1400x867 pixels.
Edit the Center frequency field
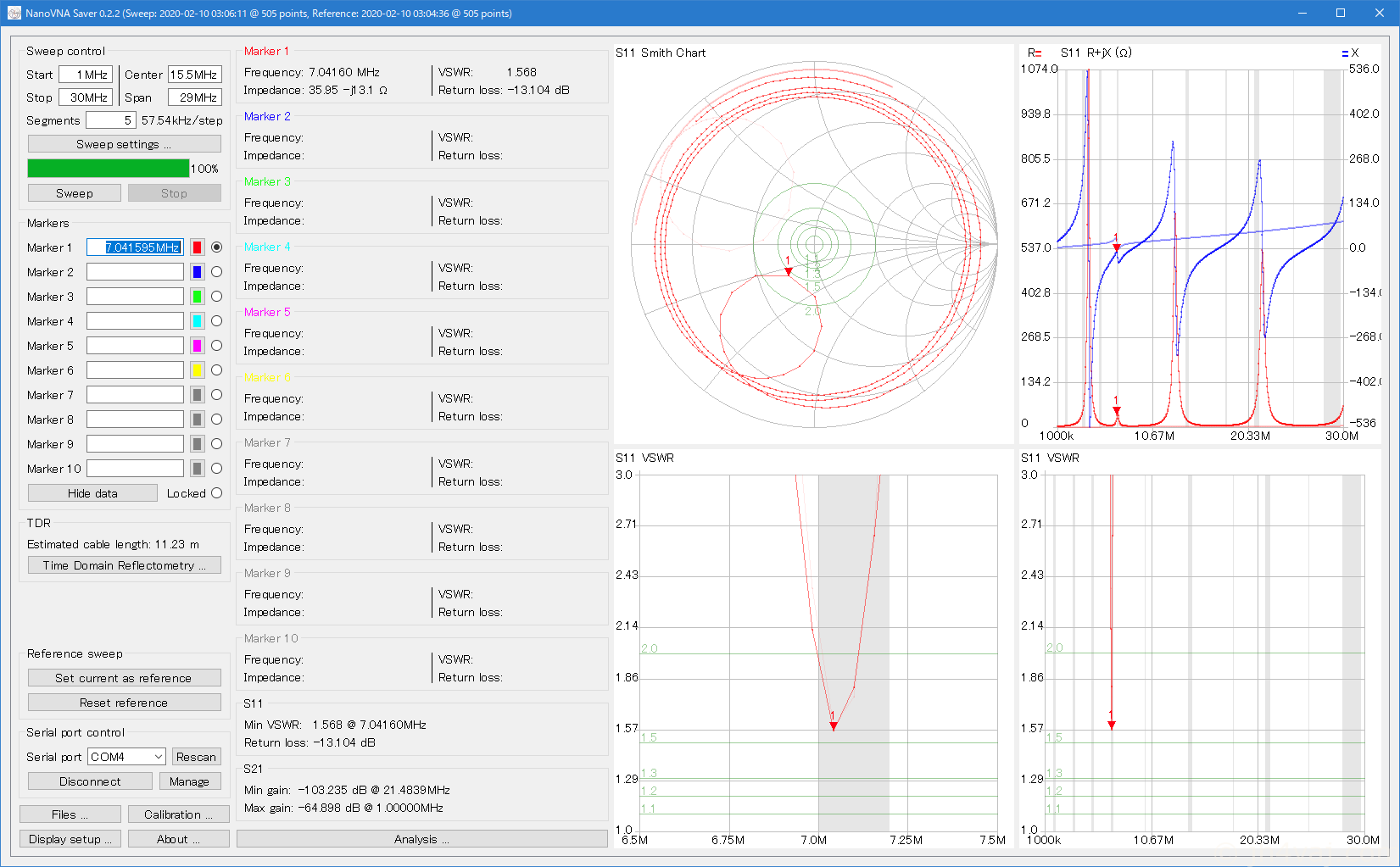click(195, 75)
